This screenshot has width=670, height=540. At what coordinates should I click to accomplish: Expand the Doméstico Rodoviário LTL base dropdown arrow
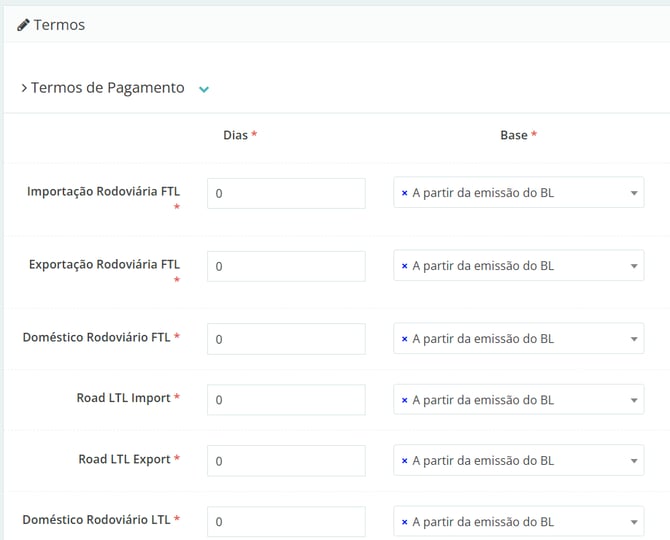click(x=634, y=522)
